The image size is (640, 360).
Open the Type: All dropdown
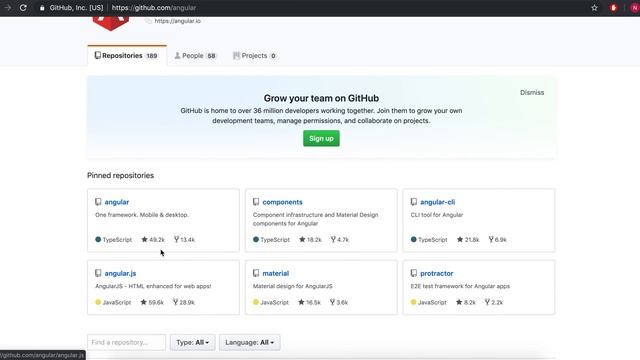(x=193, y=342)
